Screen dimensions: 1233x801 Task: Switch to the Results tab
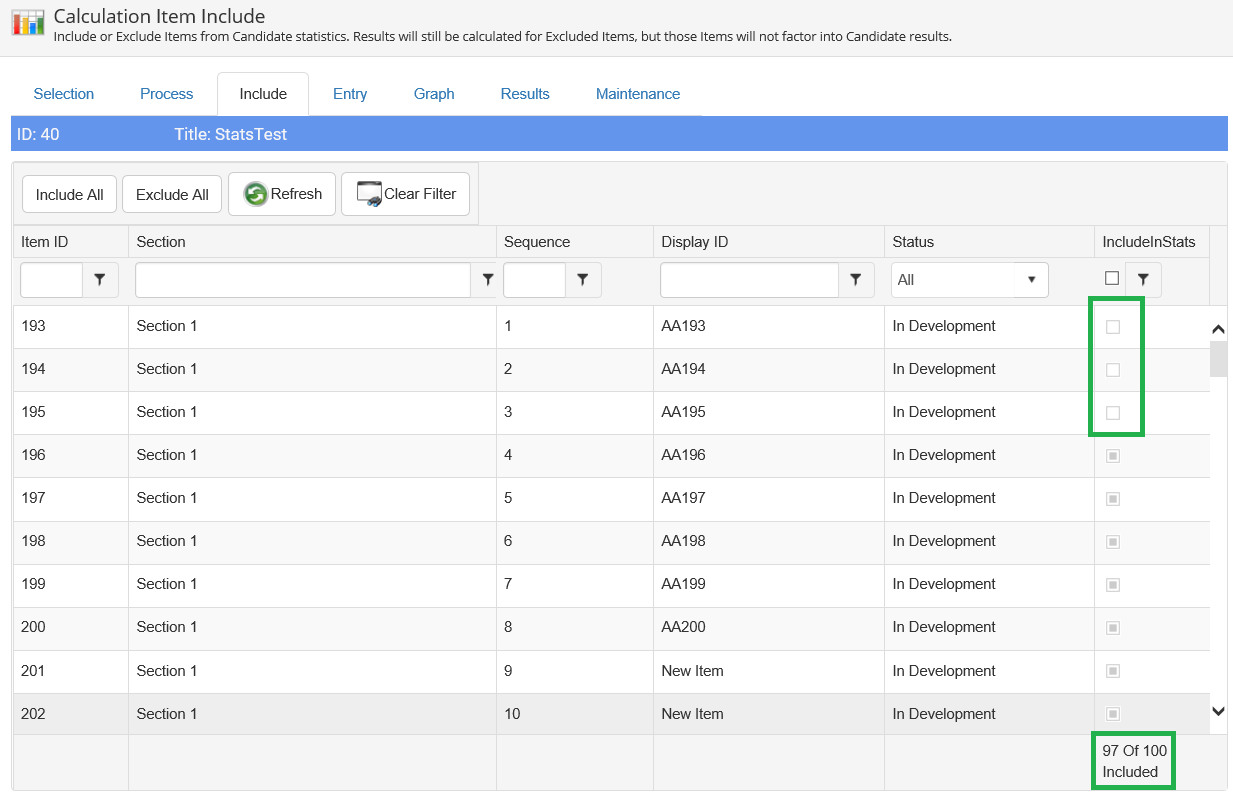coord(525,94)
